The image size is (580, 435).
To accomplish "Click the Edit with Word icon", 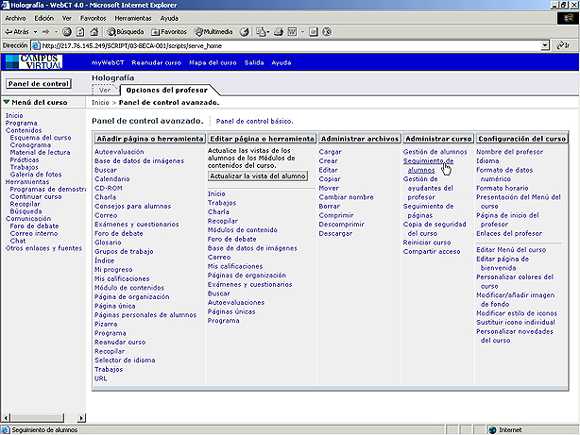I will [292, 32].
